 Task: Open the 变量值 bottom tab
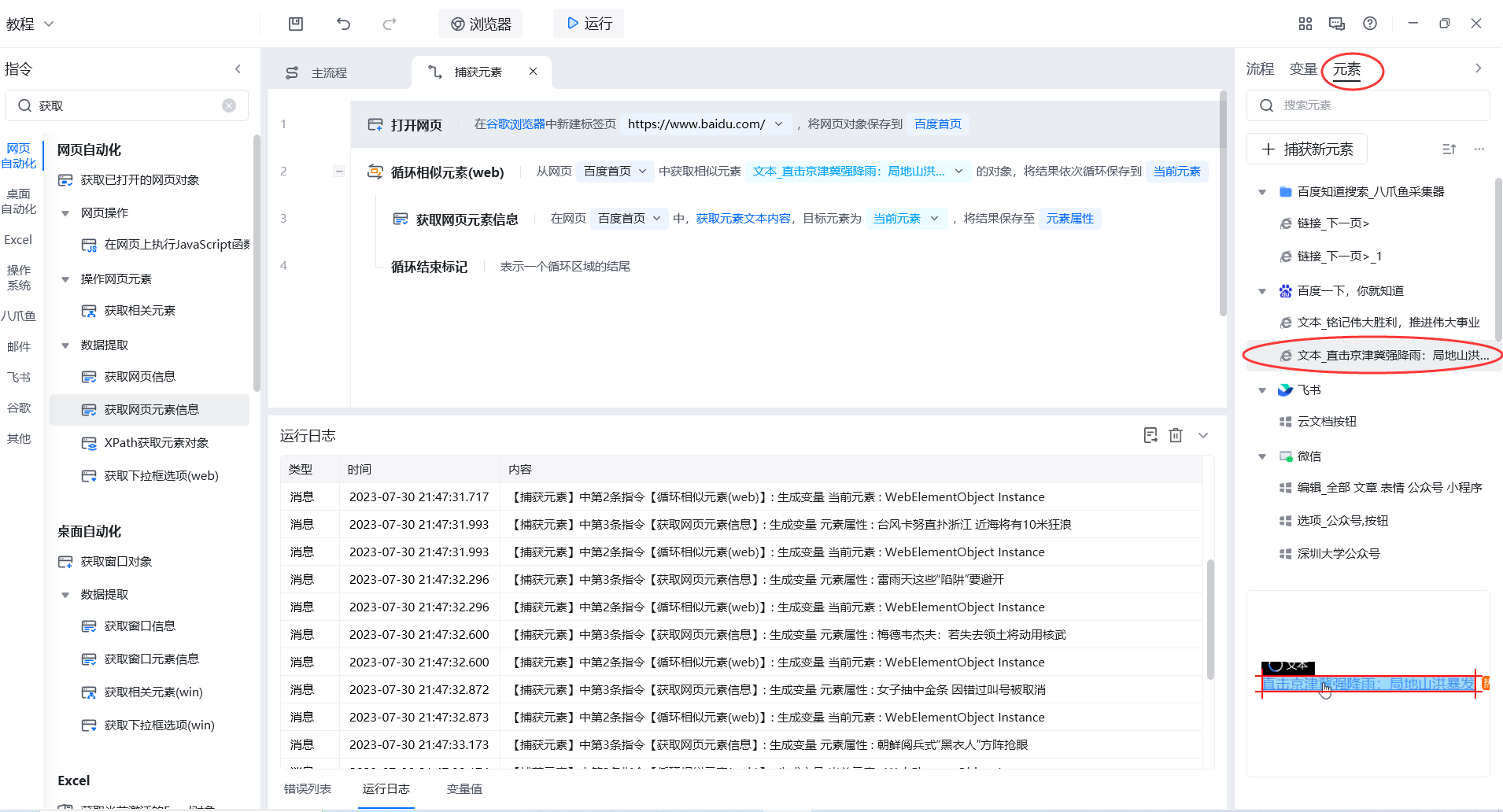pyautogui.click(x=464, y=788)
